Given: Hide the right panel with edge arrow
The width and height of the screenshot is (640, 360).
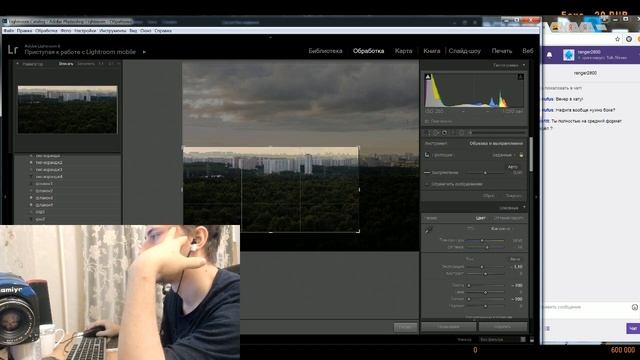Looking at the screenshot, I should click(x=536, y=197).
